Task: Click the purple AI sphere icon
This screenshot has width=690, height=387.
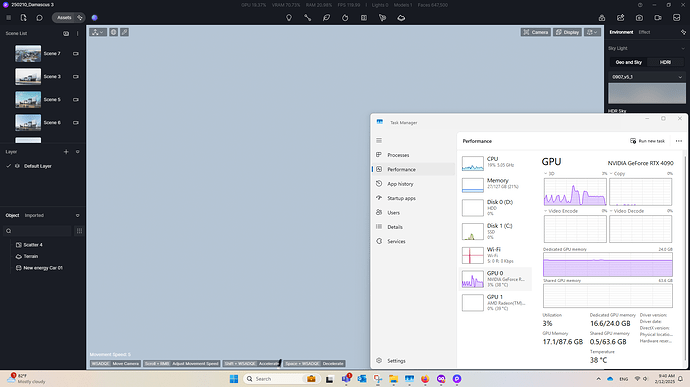Action: point(95,18)
